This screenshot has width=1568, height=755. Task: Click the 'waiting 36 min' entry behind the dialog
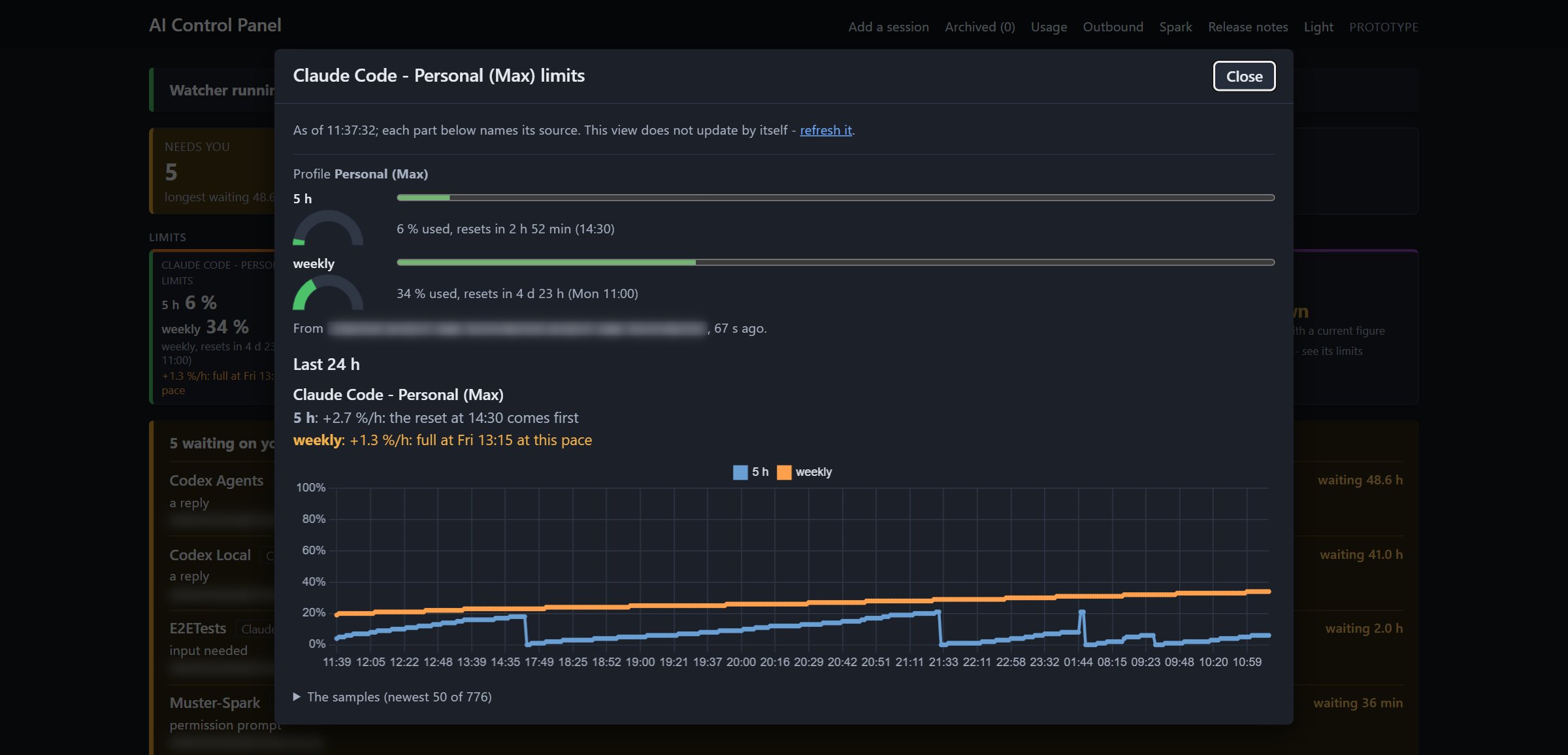pyautogui.click(x=1358, y=703)
